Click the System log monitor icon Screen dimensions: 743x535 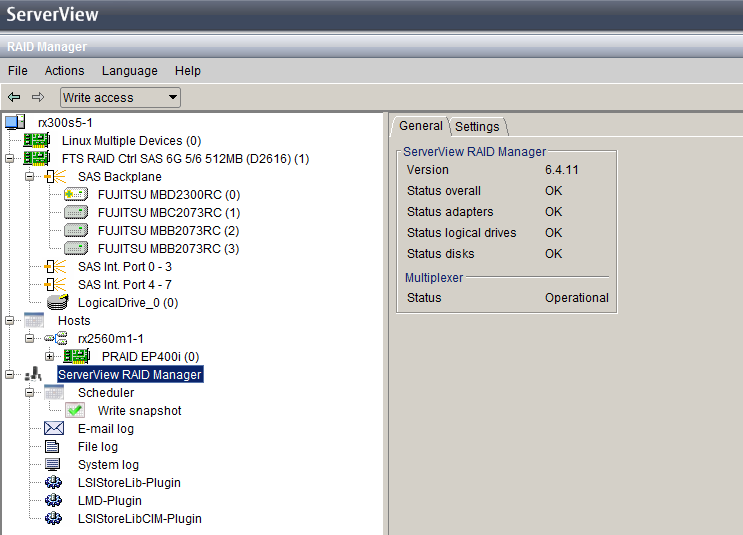click(53, 464)
